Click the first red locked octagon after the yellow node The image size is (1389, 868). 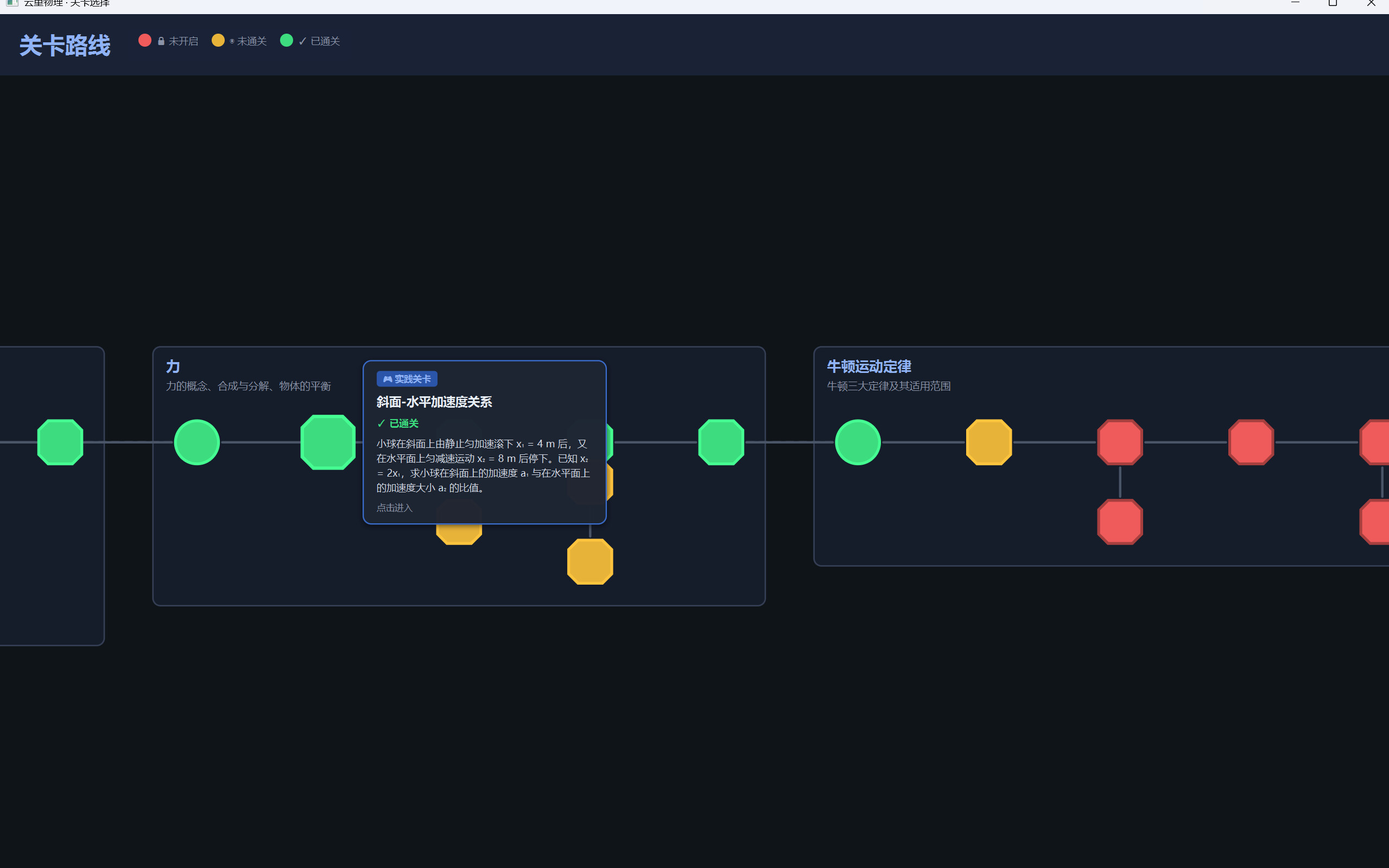coord(1120,442)
